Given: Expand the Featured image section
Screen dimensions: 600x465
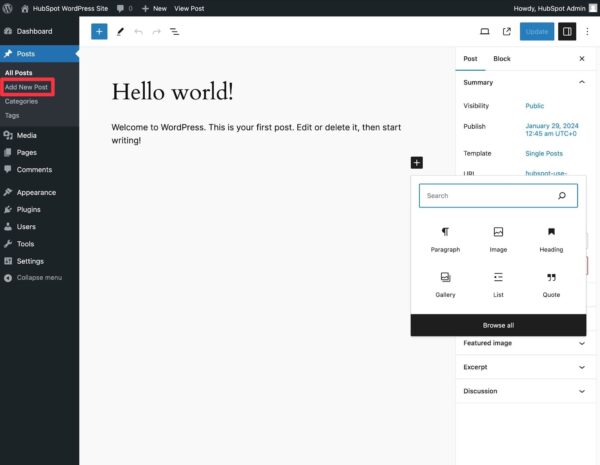Looking at the screenshot, I should [582, 343].
